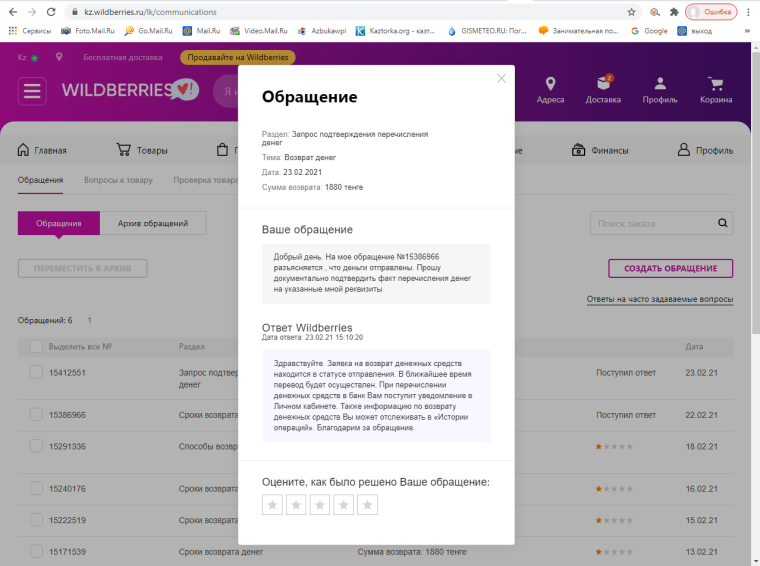
Task: Open the Финансы section
Action: (x=600, y=150)
